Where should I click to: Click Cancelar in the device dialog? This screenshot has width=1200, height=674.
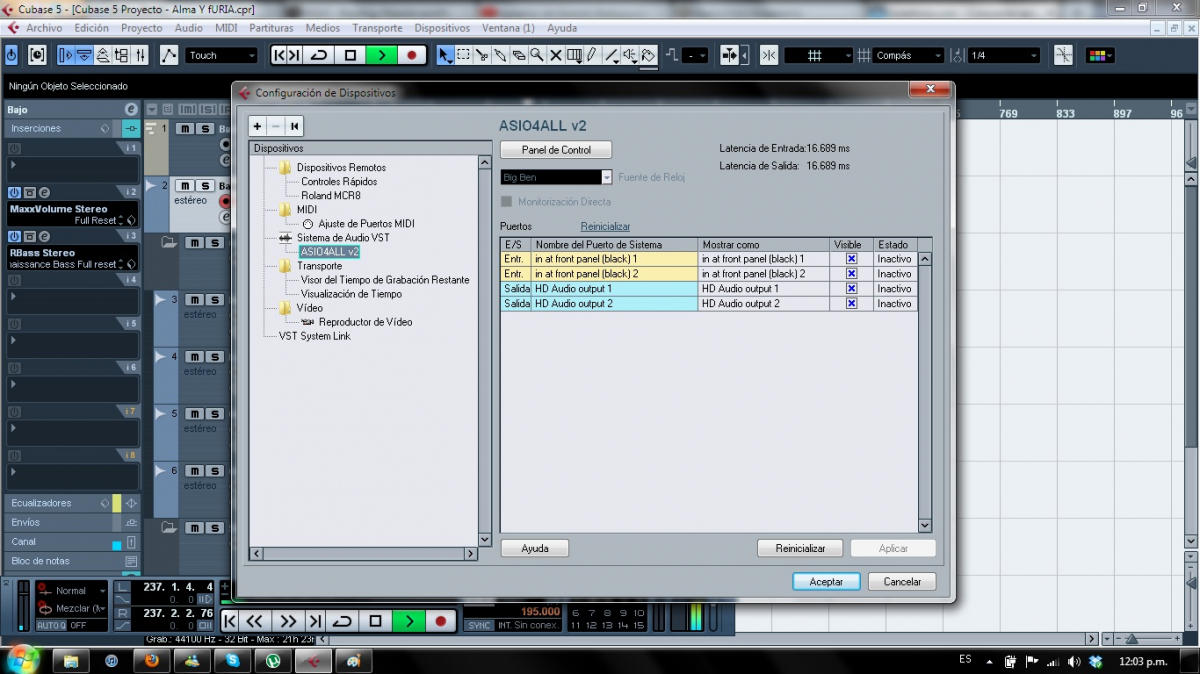point(902,581)
